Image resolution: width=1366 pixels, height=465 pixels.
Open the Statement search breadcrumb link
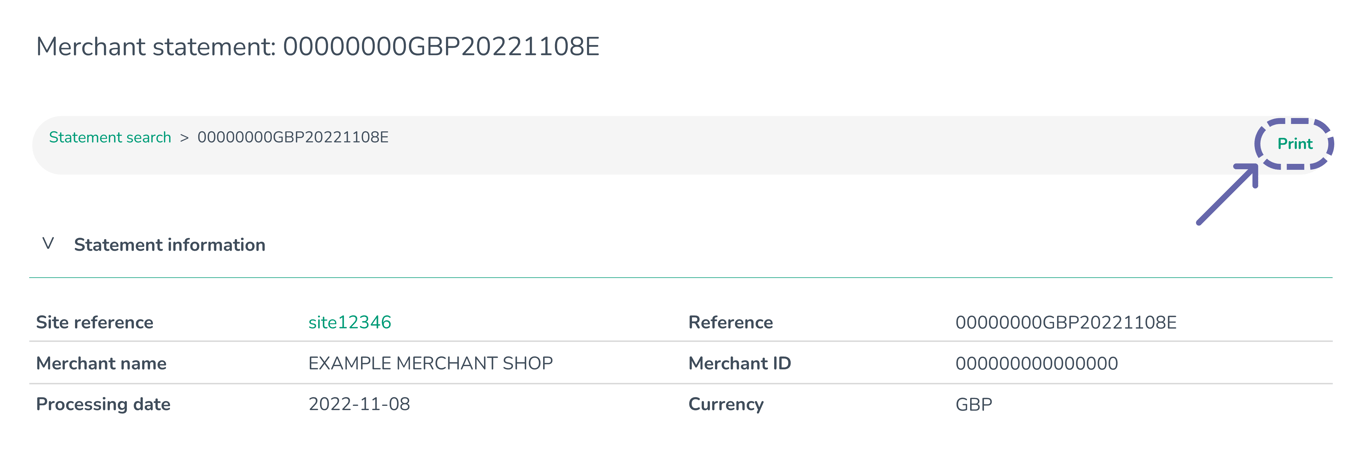110,138
